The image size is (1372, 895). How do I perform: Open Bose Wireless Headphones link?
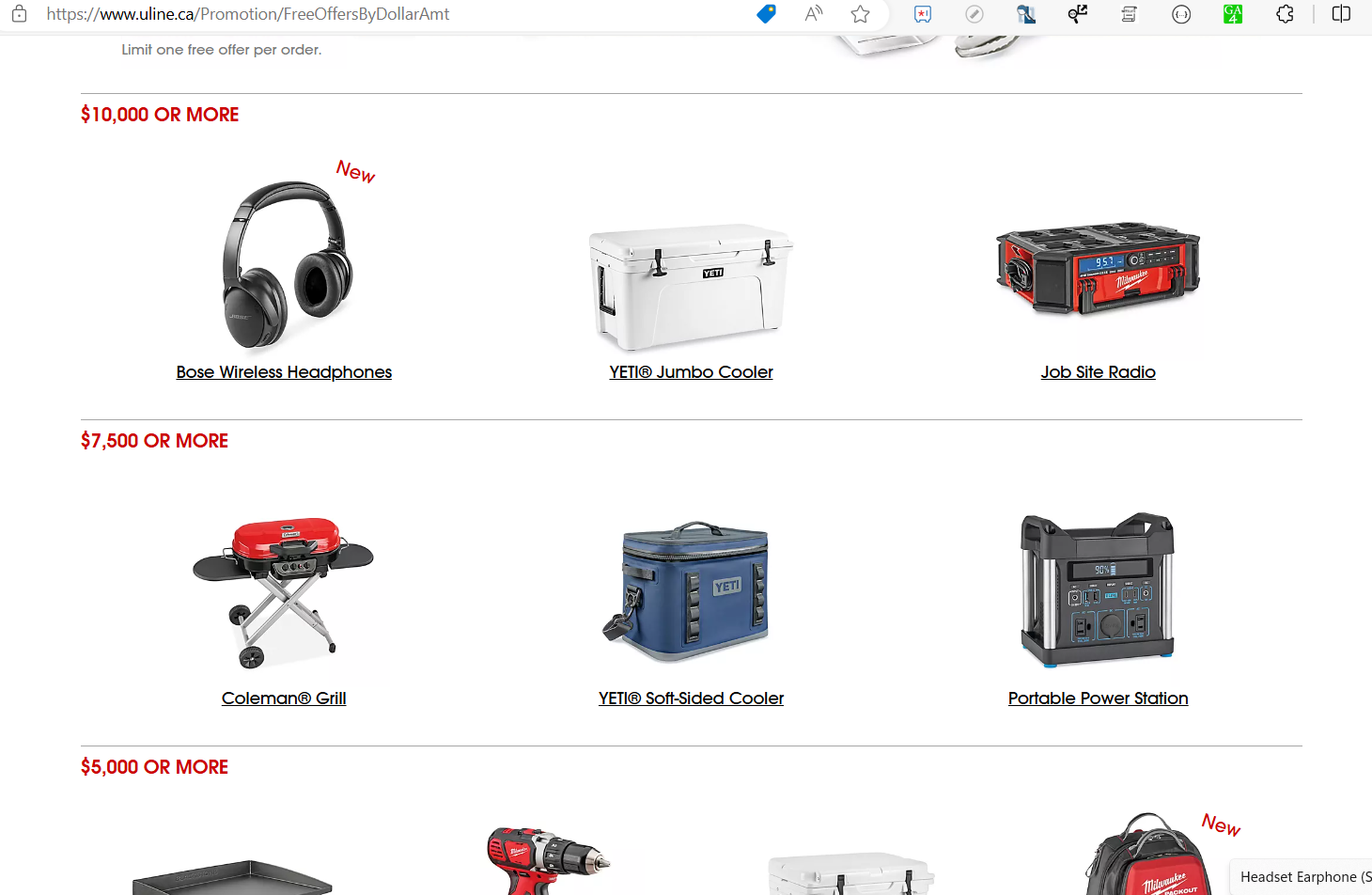(x=284, y=372)
